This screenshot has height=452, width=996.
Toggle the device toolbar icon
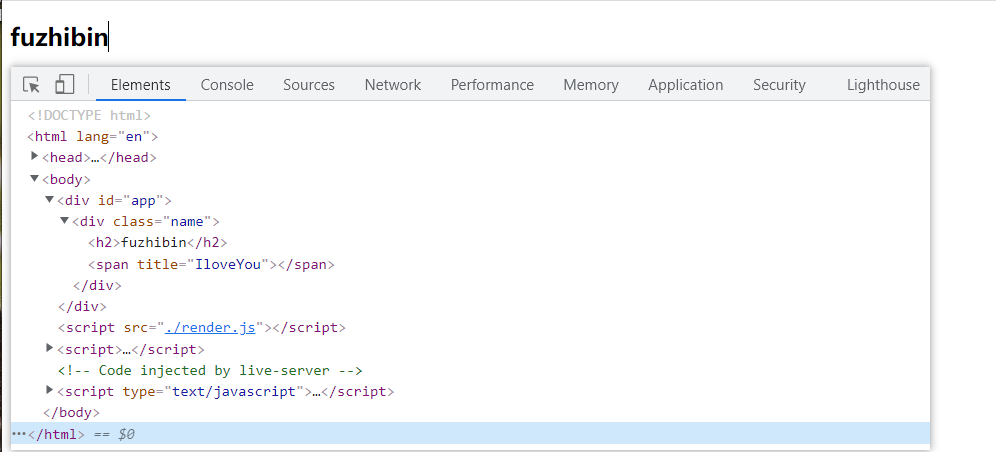coord(64,84)
